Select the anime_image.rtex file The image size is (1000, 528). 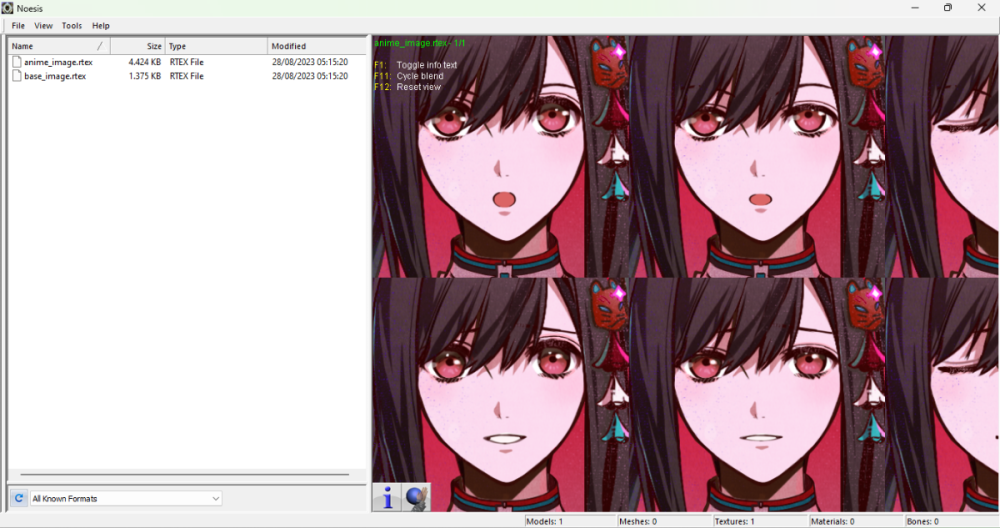(58, 62)
